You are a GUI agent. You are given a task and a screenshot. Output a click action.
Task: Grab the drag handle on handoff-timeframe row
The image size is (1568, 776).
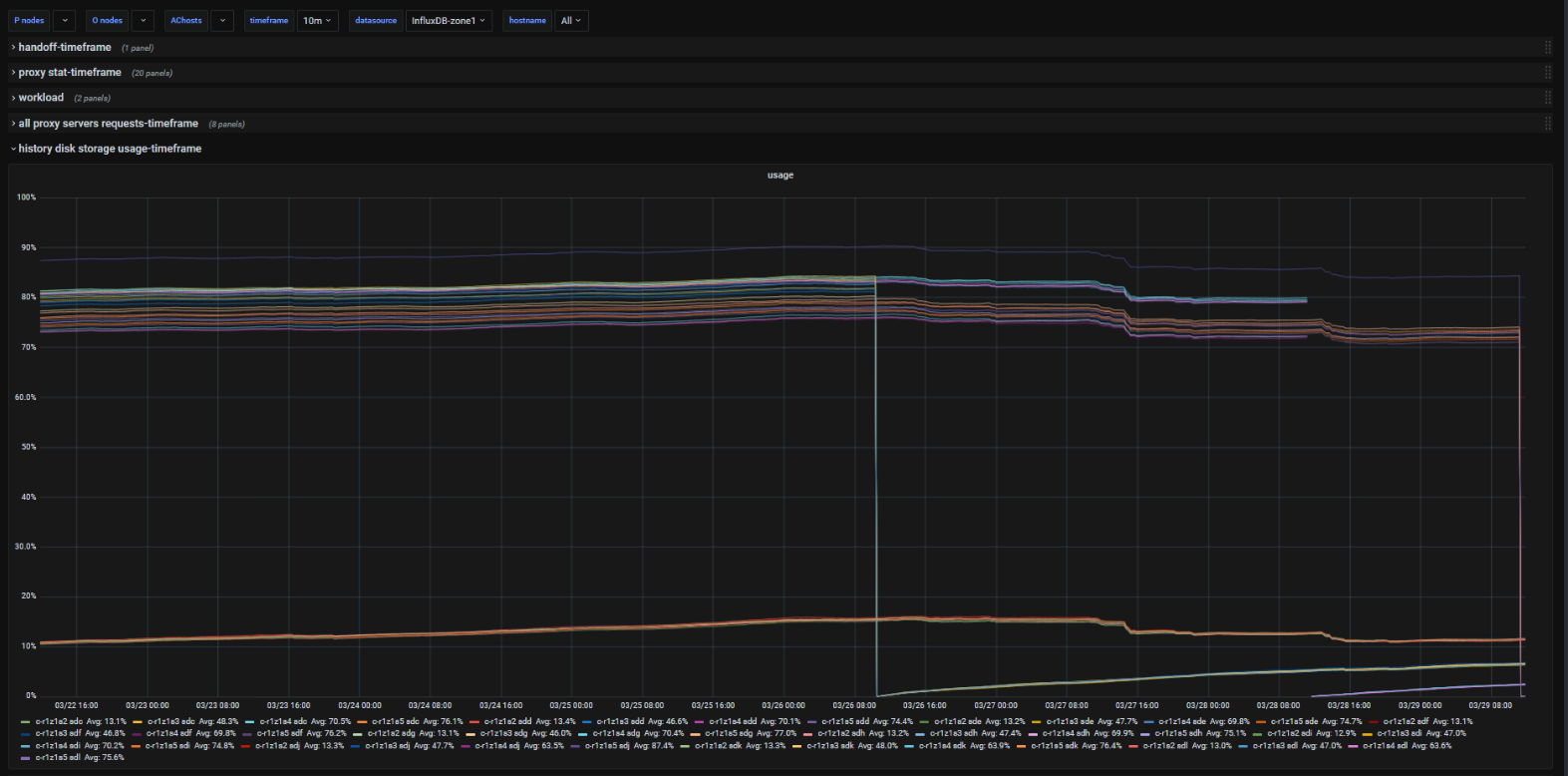pyautogui.click(x=1547, y=48)
